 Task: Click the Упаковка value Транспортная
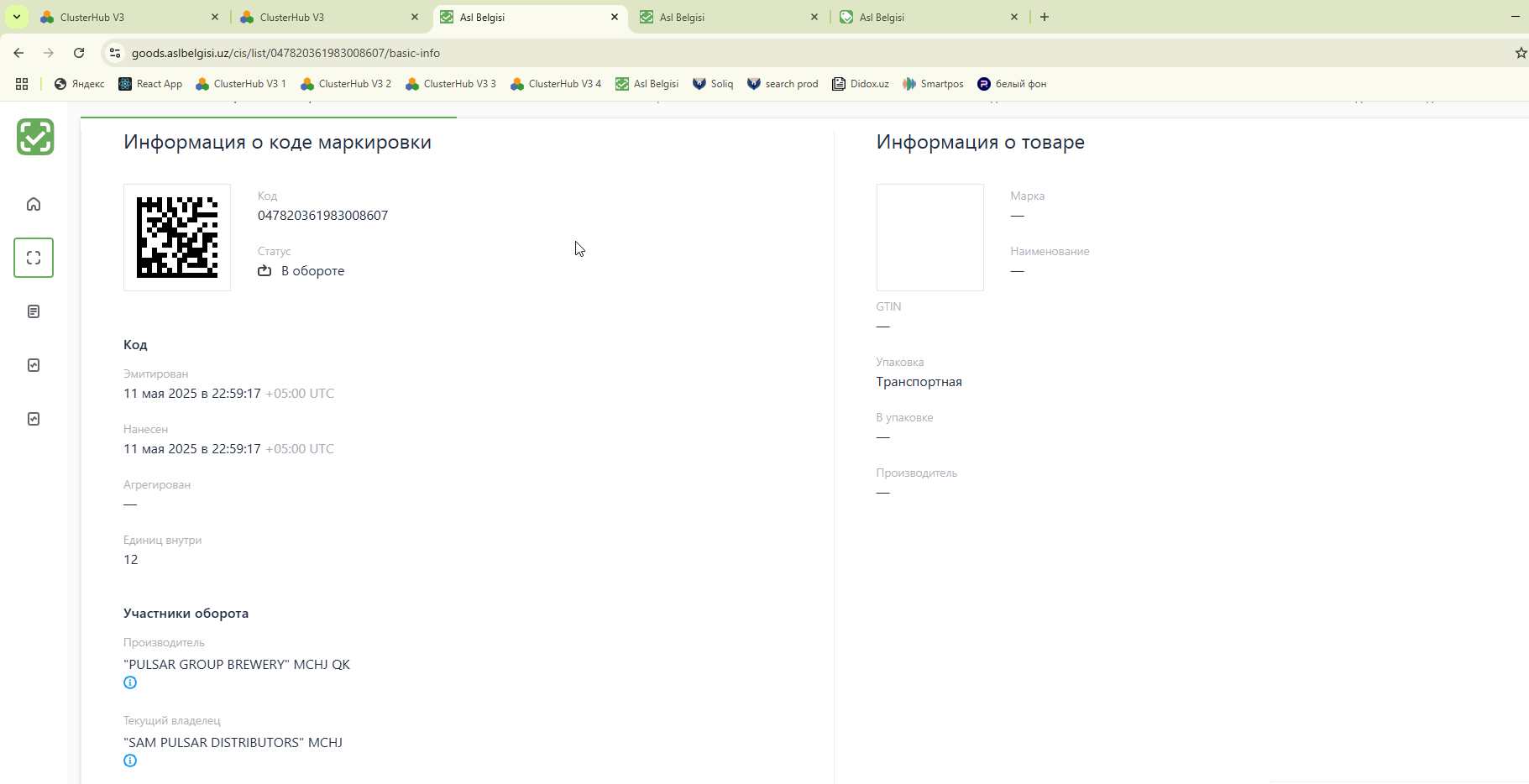click(x=919, y=382)
